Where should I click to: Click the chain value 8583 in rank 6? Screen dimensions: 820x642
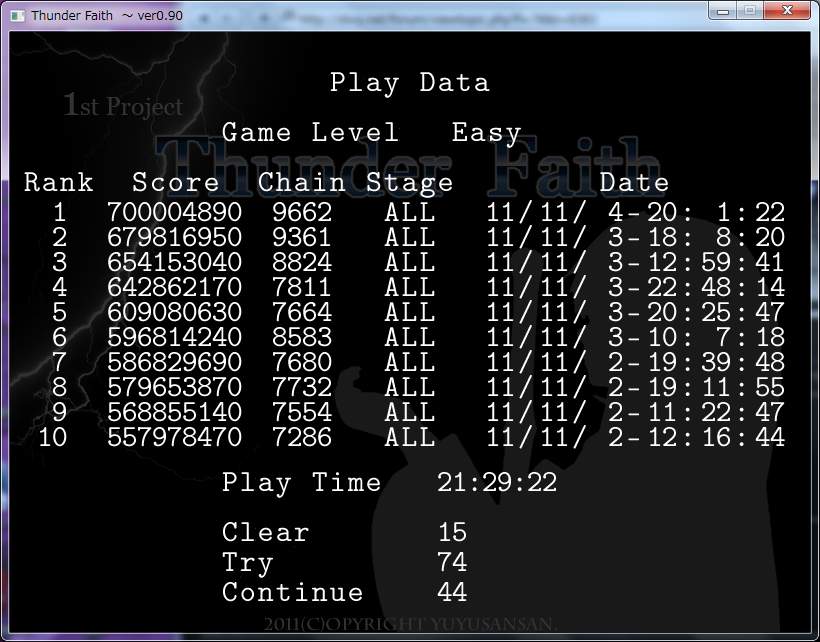coord(302,338)
